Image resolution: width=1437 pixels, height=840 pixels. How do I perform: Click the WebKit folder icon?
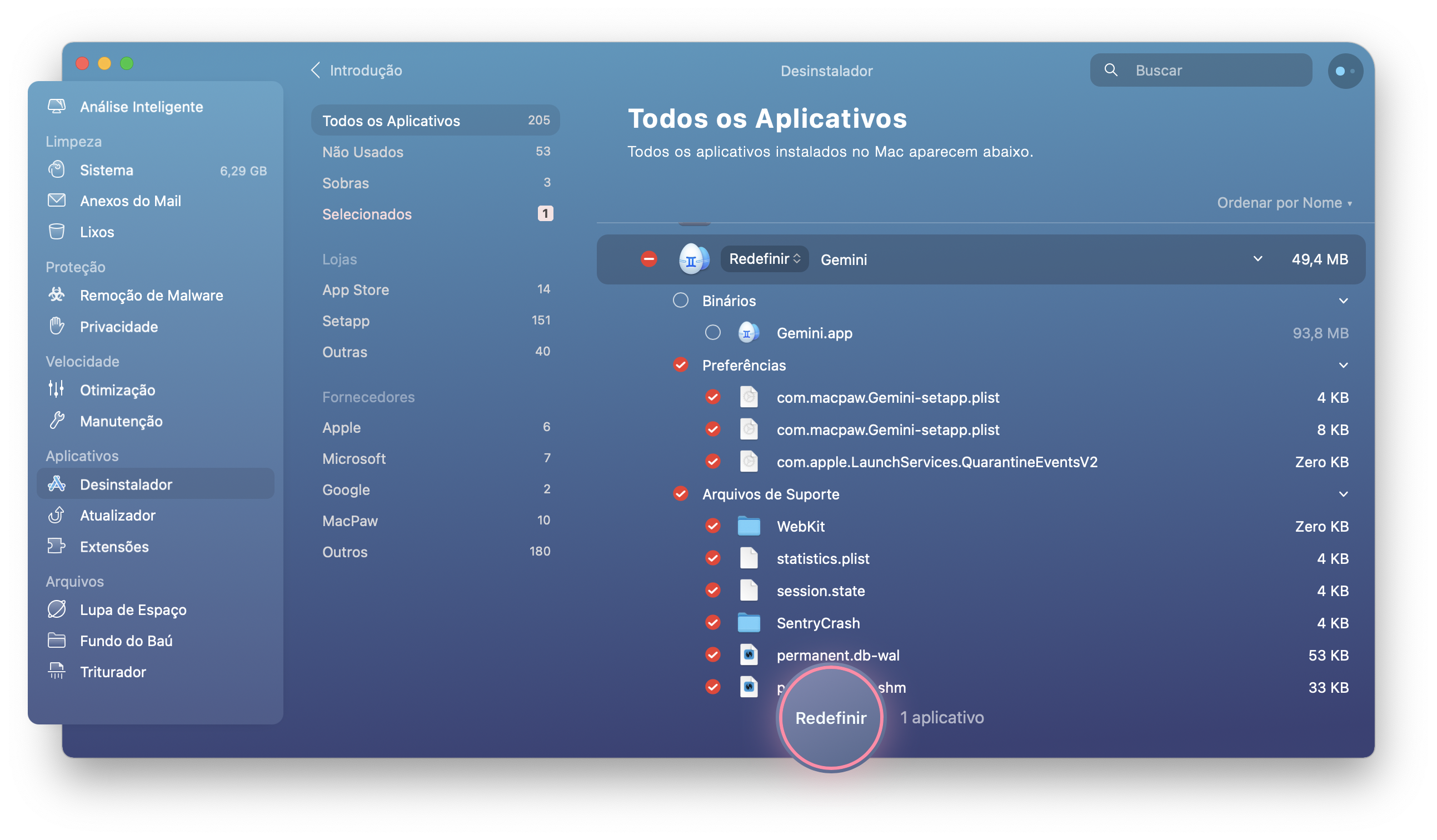pyautogui.click(x=749, y=526)
